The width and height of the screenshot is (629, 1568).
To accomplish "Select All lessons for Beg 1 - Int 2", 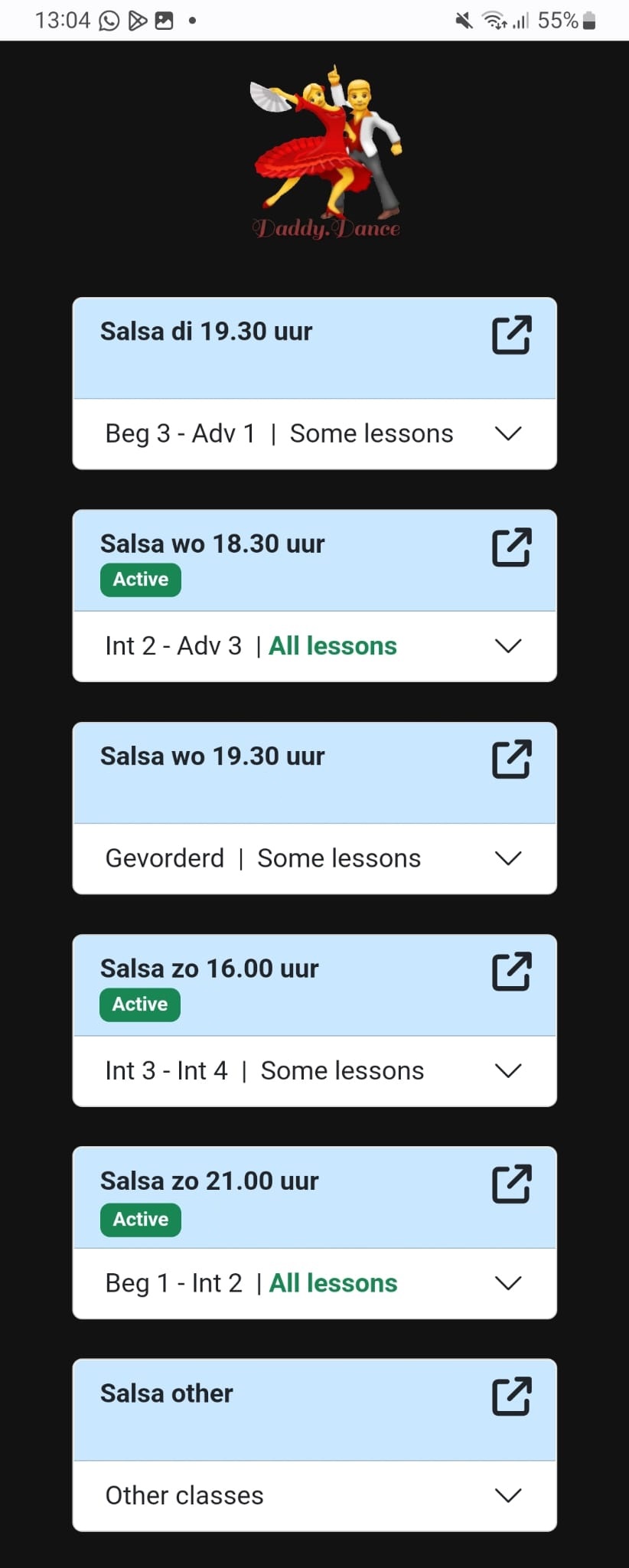I will (334, 1282).
